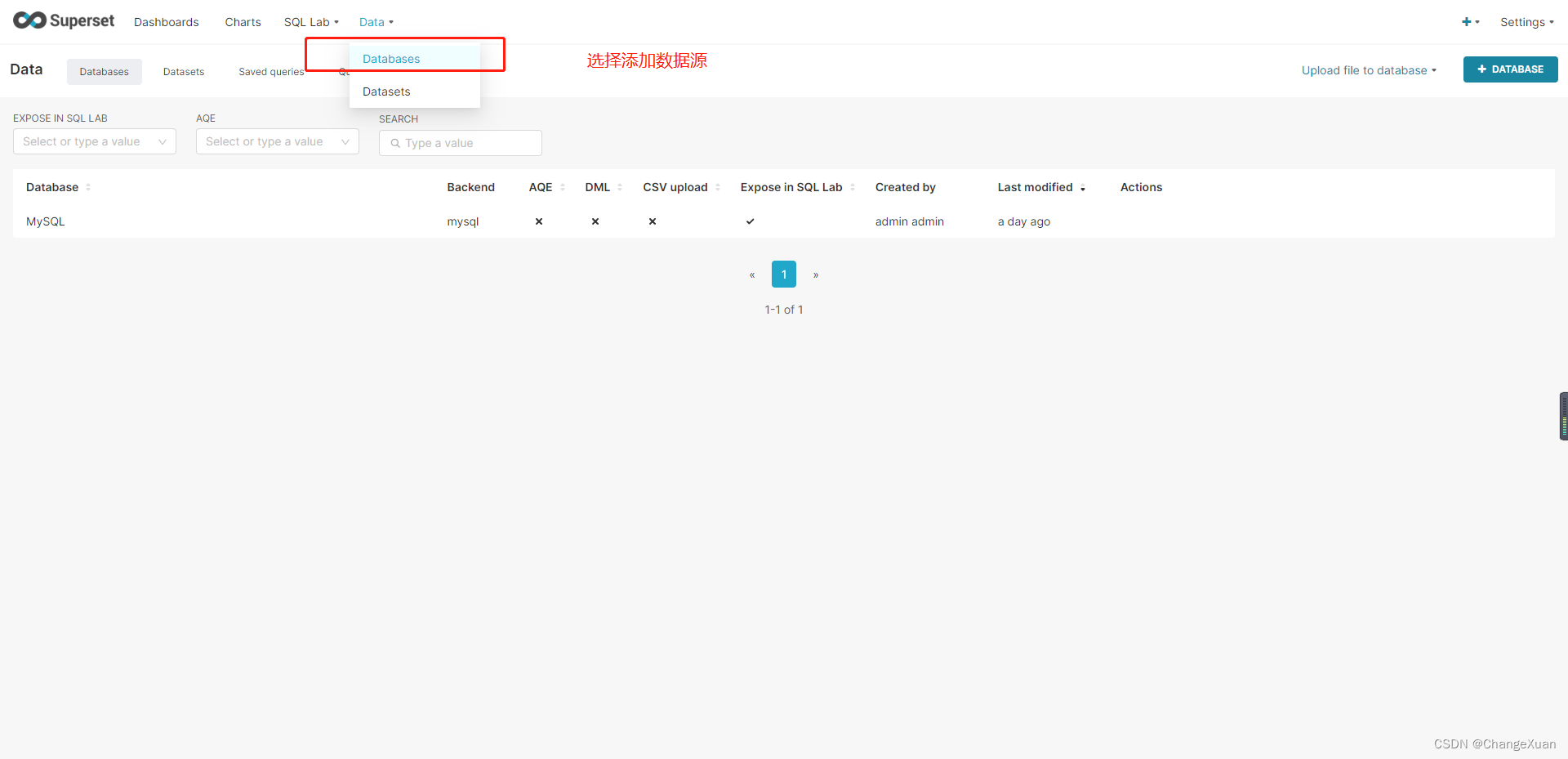
Task: Click the Actions column header
Action: (1141, 187)
